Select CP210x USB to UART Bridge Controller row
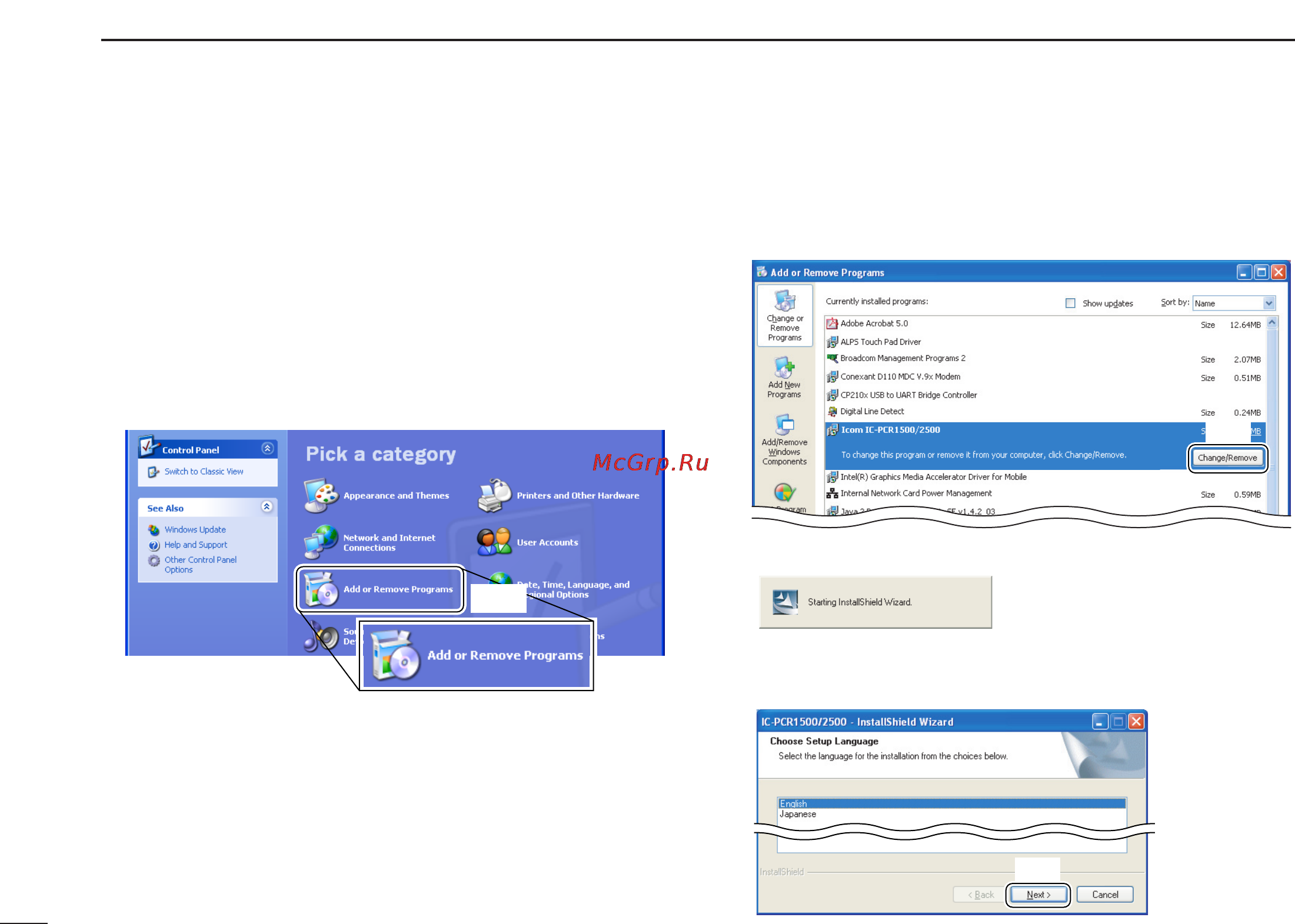The width and height of the screenshot is (1295, 924). click(1045, 395)
